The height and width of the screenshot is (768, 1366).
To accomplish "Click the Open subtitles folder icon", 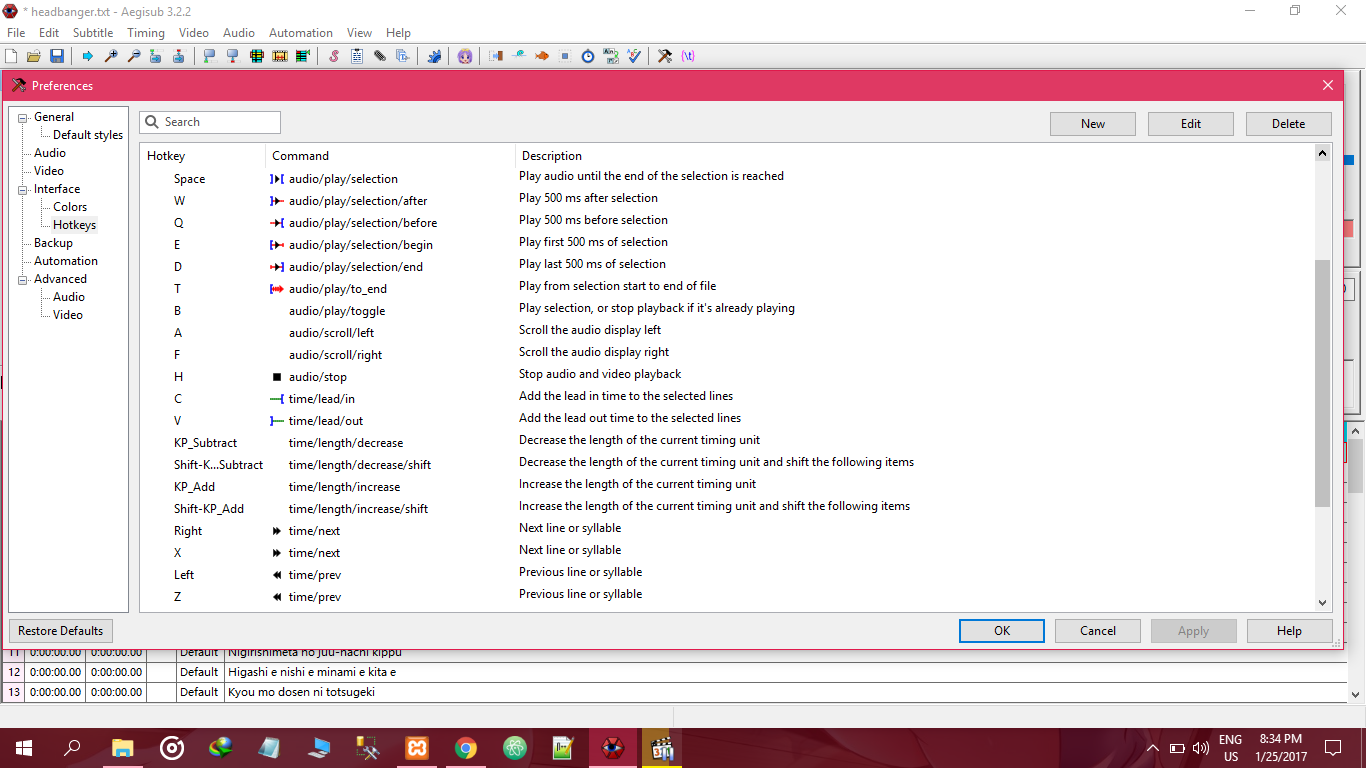I will coord(34,56).
